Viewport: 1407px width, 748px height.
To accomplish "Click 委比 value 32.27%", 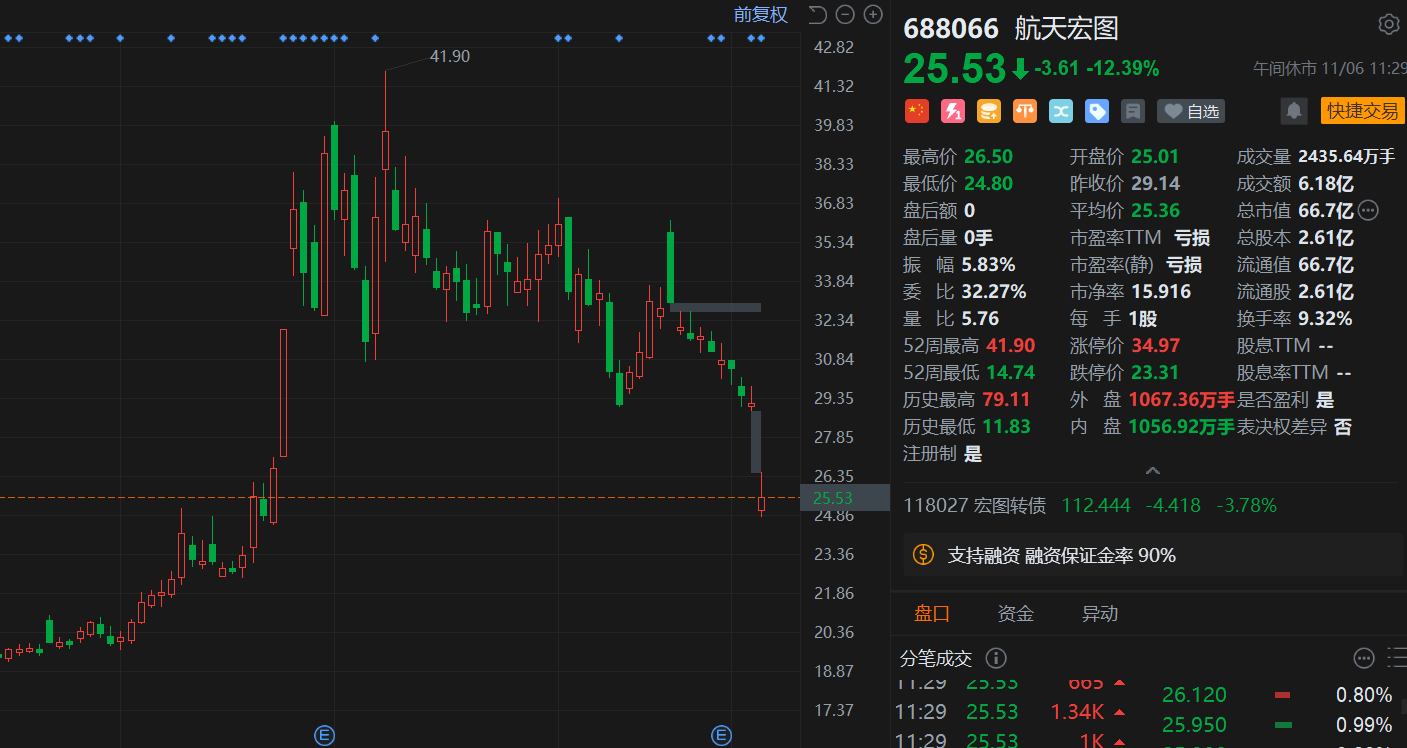I will (x=994, y=291).
